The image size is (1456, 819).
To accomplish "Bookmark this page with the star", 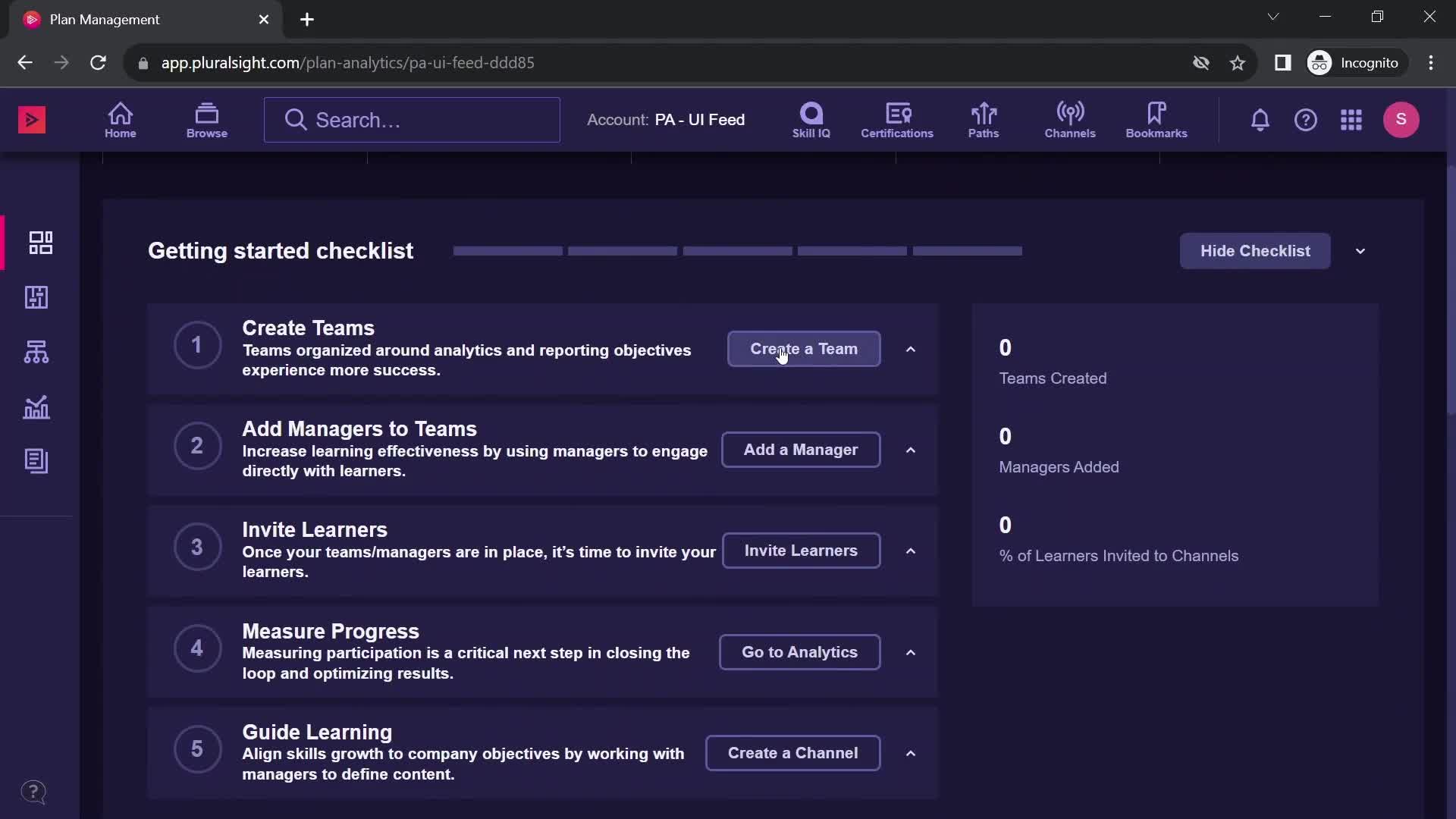I will (x=1238, y=63).
